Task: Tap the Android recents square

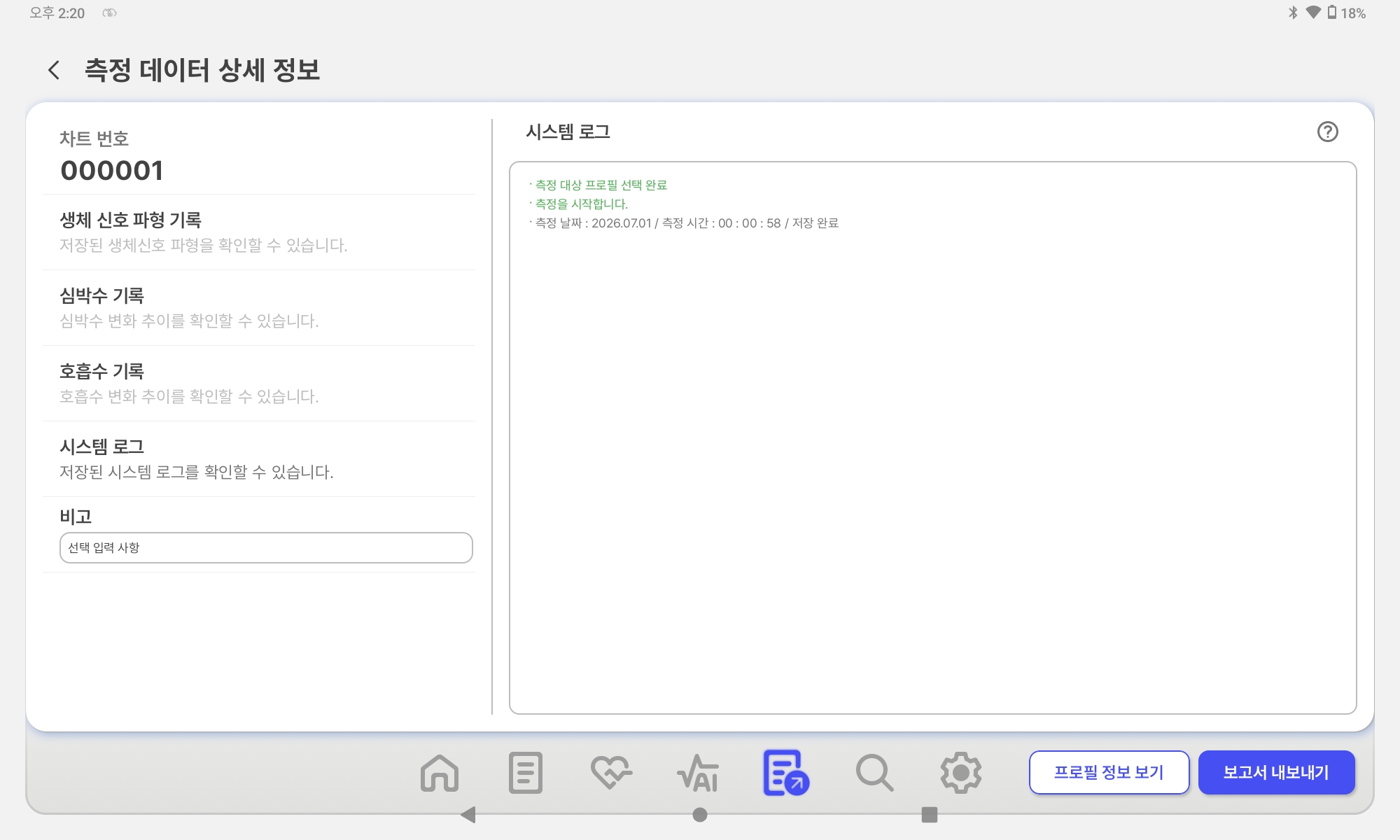Action: coord(930,815)
